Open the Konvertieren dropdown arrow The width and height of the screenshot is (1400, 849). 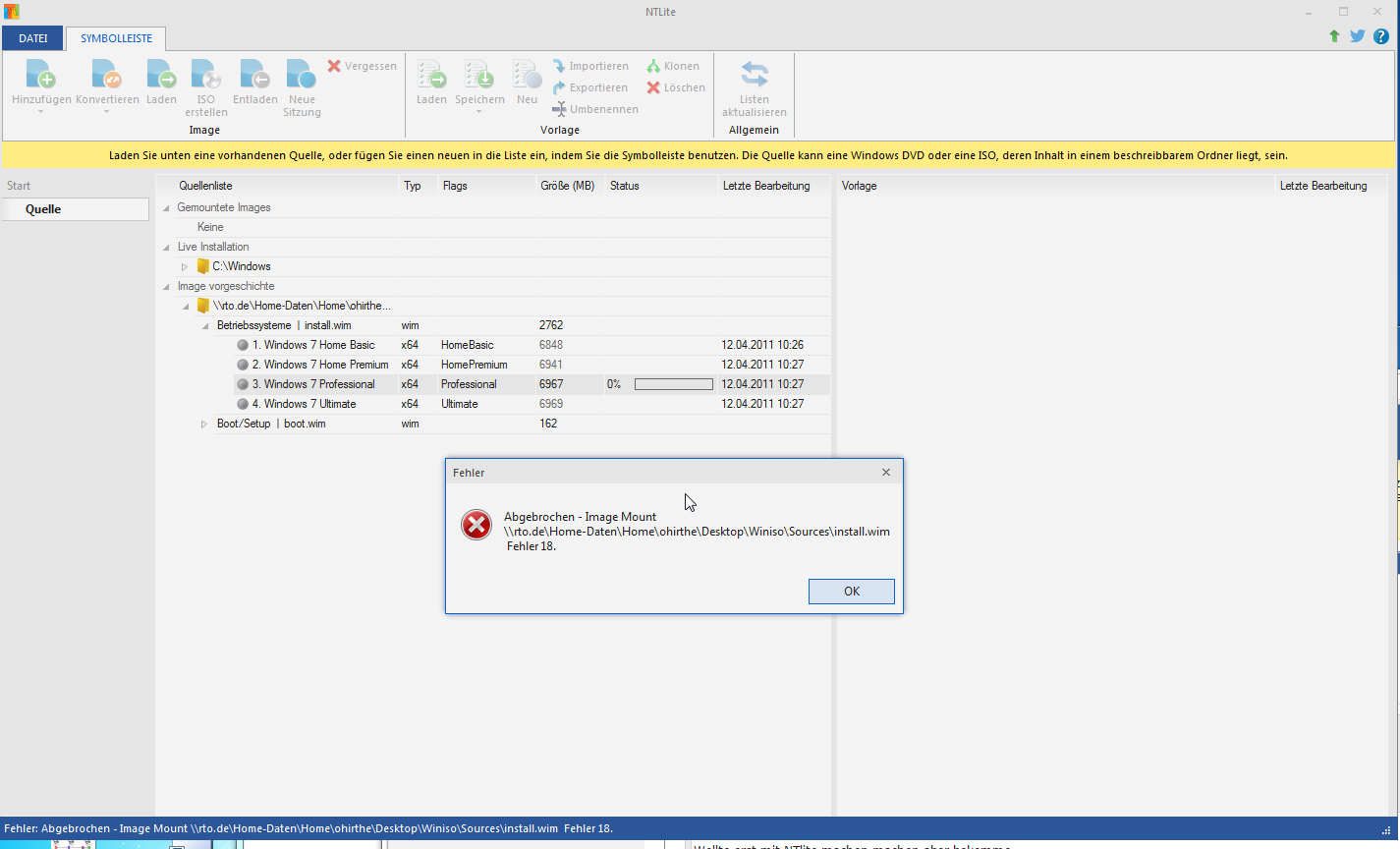click(107, 112)
